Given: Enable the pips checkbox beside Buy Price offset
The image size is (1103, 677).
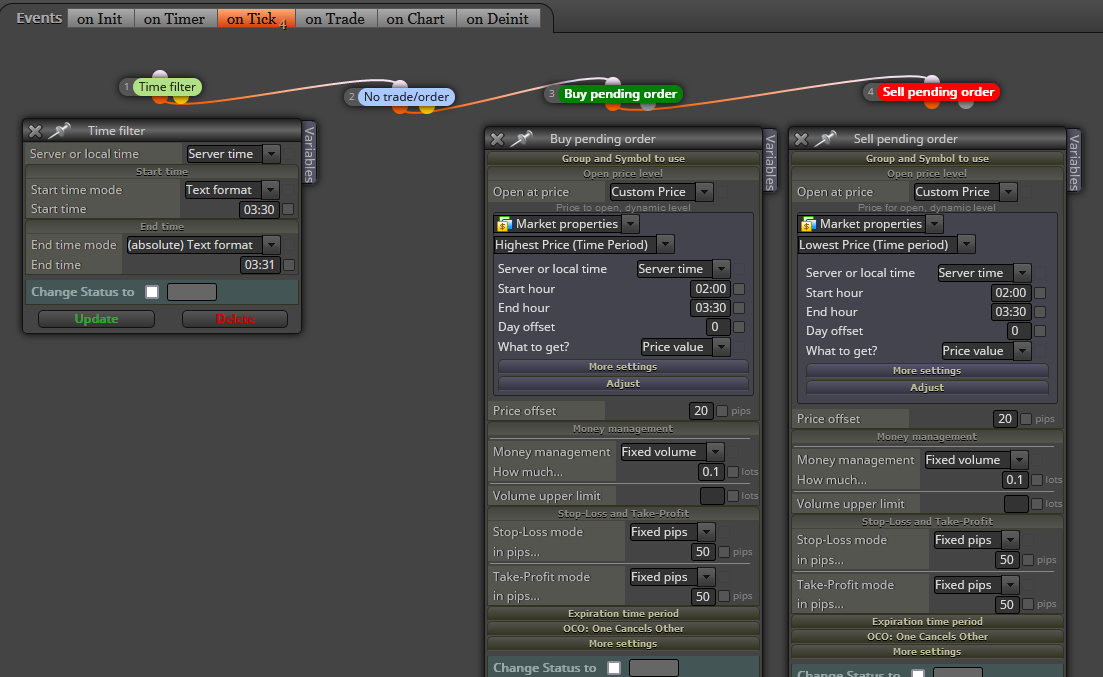Looking at the screenshot, I should (722, 410).
